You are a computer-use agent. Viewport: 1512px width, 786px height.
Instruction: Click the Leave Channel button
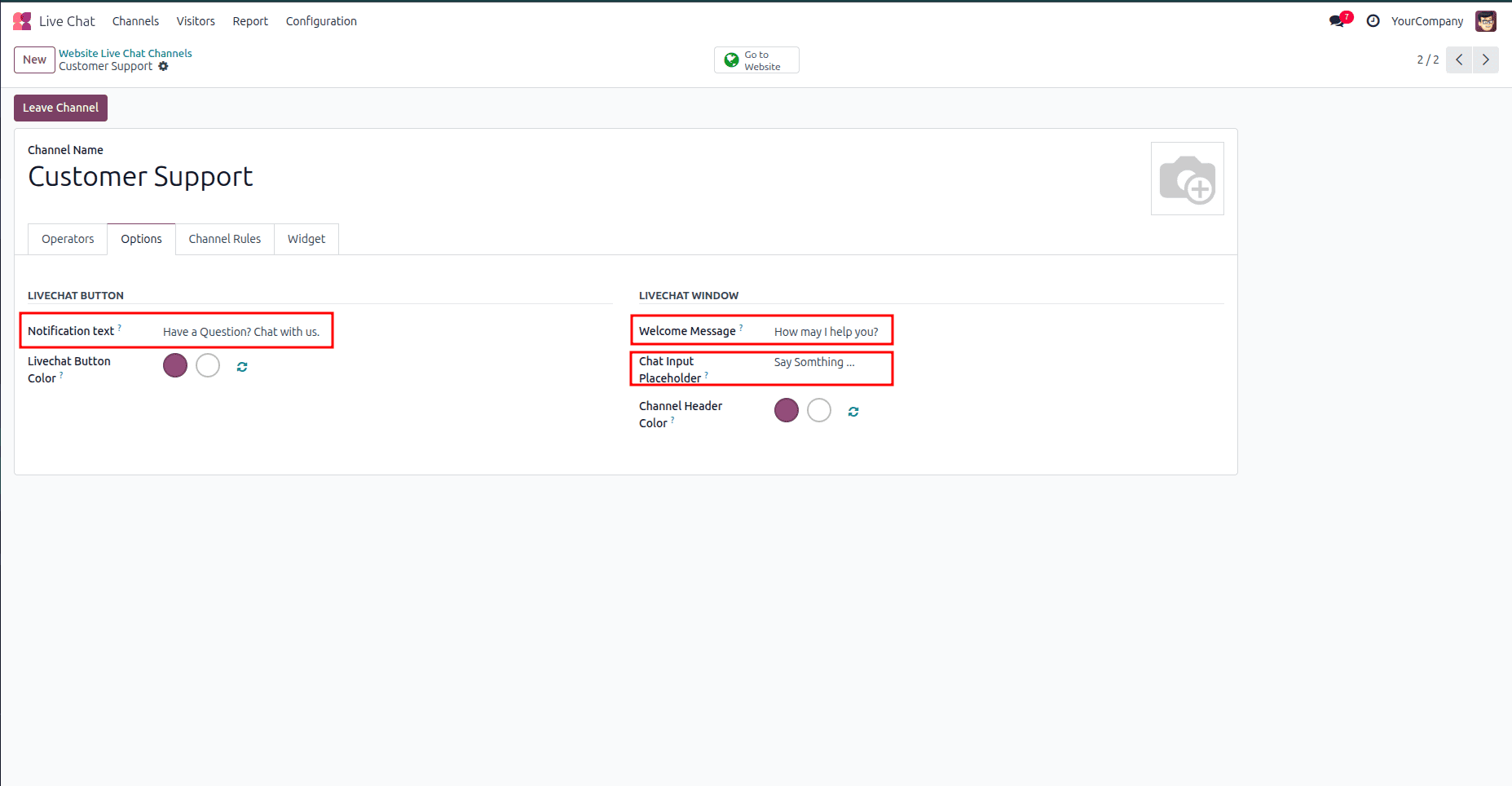pyautogui.click(x=60, y=107)
